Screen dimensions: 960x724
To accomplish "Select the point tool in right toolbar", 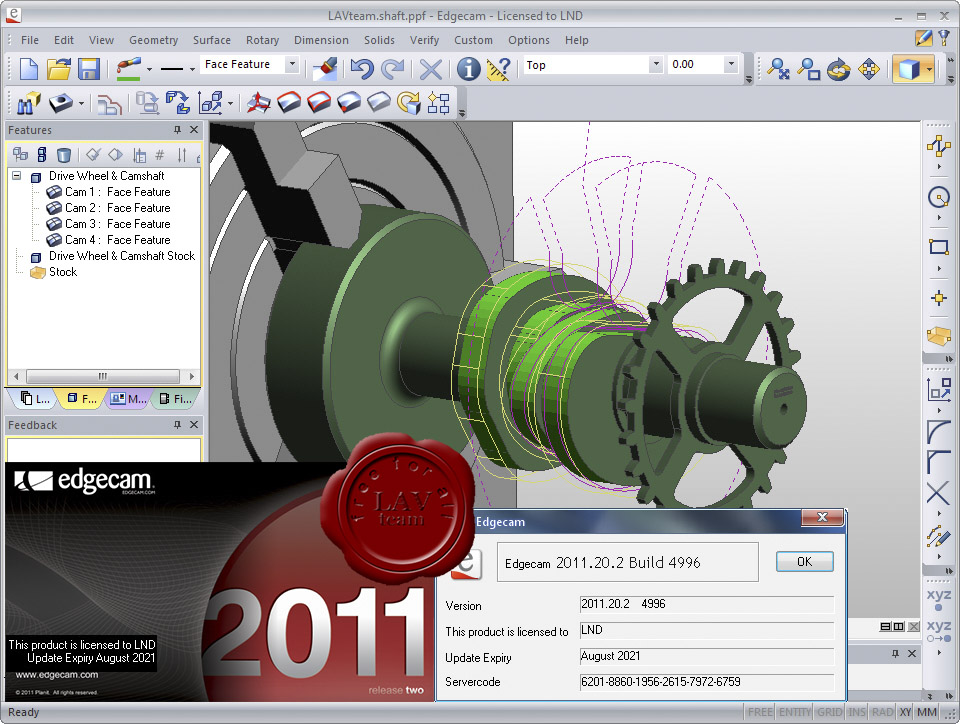I will (x=939, y=298).
